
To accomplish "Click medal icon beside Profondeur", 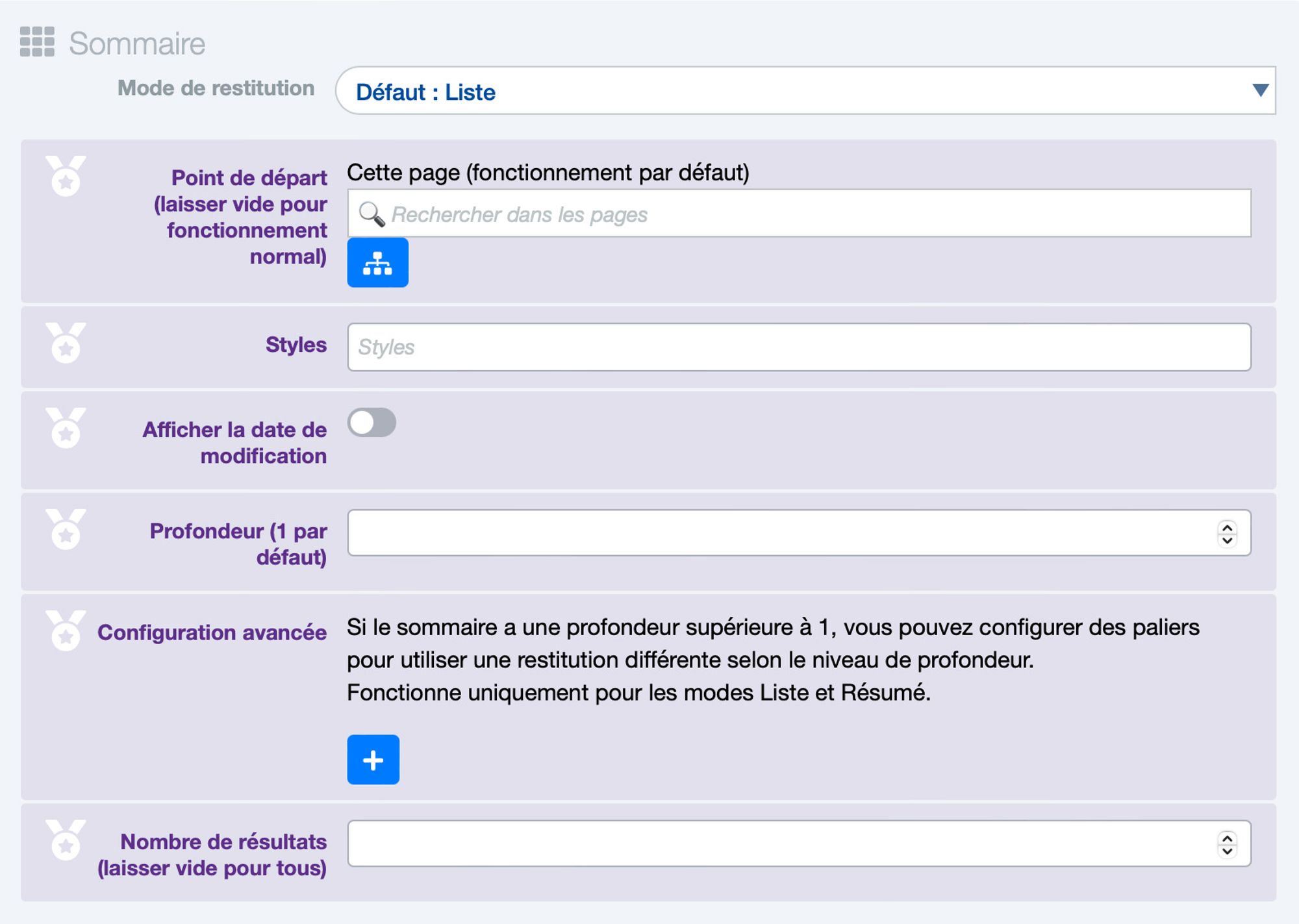I will tap(66, 529).
